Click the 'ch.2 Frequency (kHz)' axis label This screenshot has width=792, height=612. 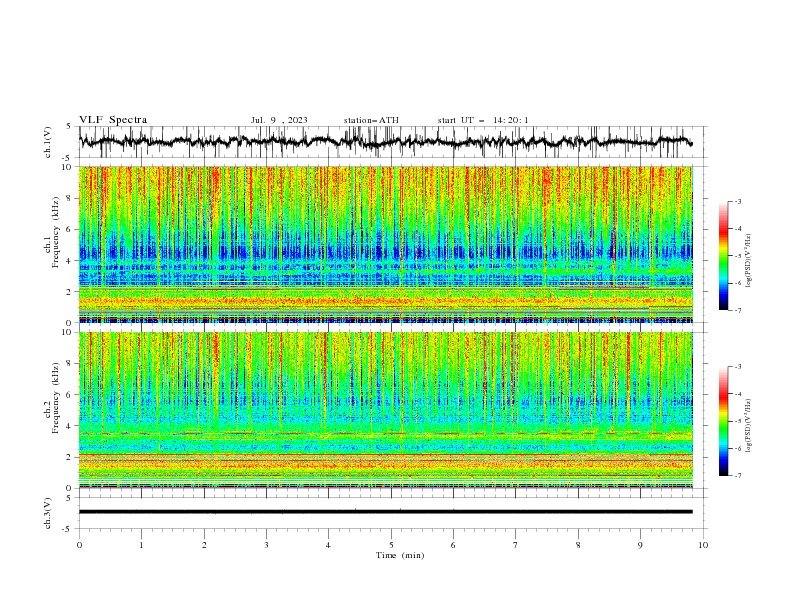click(51, 397)
